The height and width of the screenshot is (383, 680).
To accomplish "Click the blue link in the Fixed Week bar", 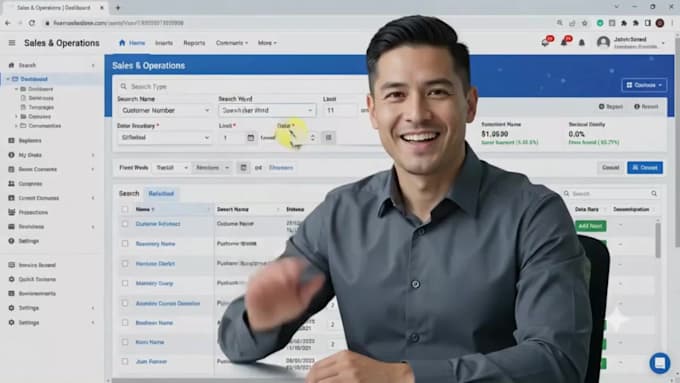I will click(x=281, y=167).
